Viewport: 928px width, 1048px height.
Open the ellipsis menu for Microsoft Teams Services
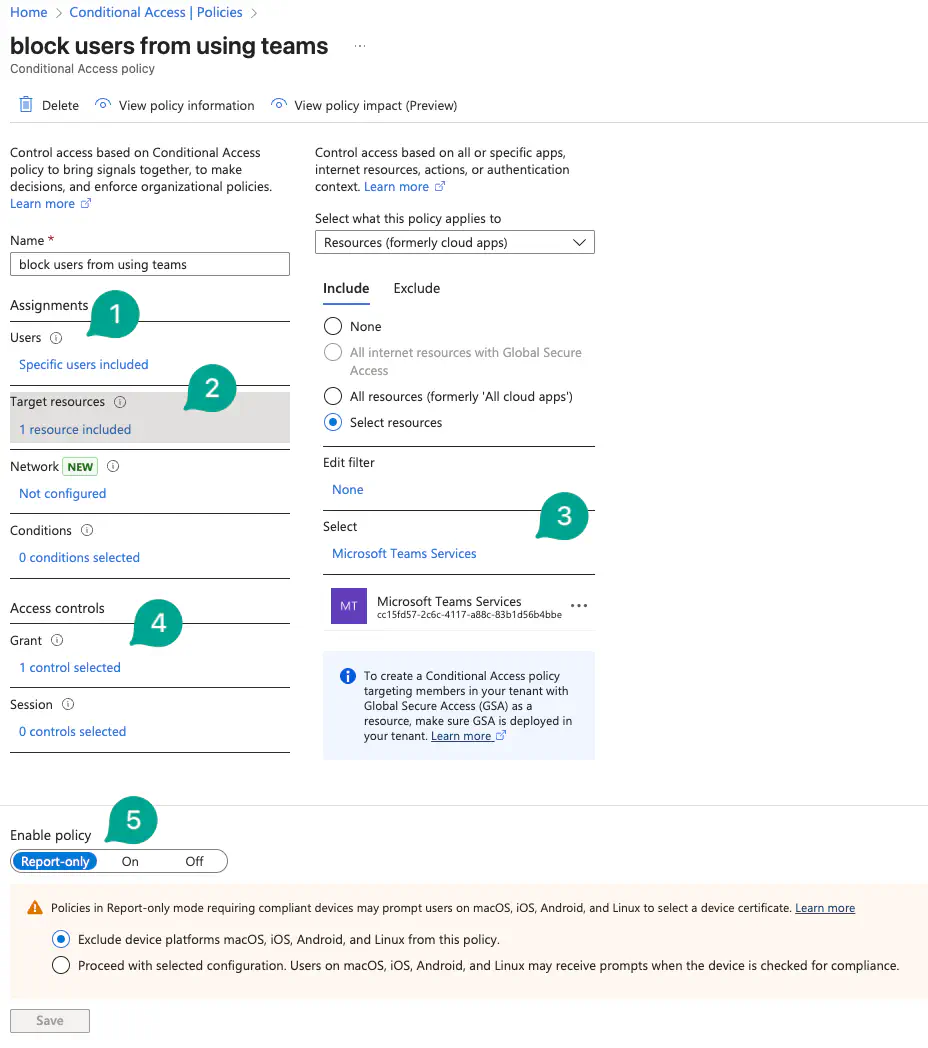pos(578,606)
